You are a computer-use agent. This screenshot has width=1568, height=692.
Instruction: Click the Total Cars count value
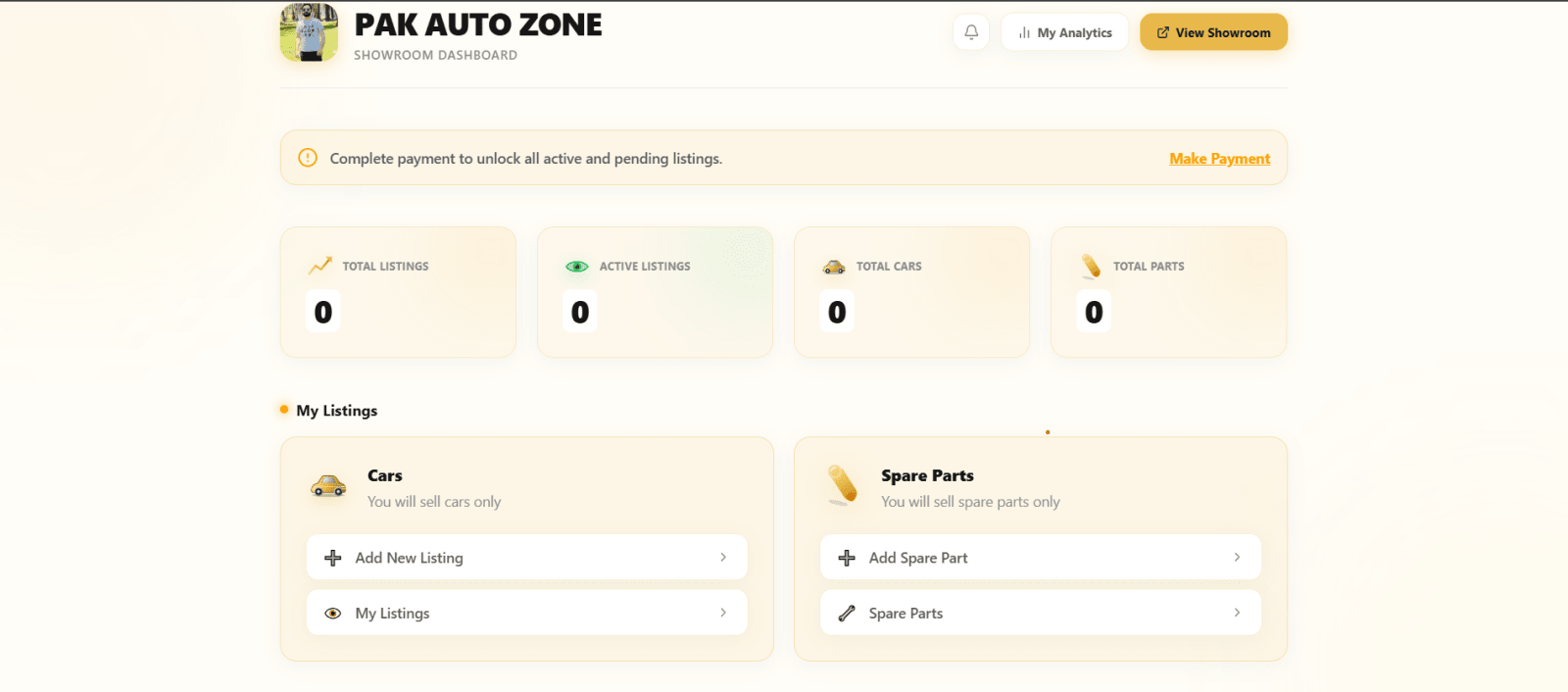coord(837,312)
